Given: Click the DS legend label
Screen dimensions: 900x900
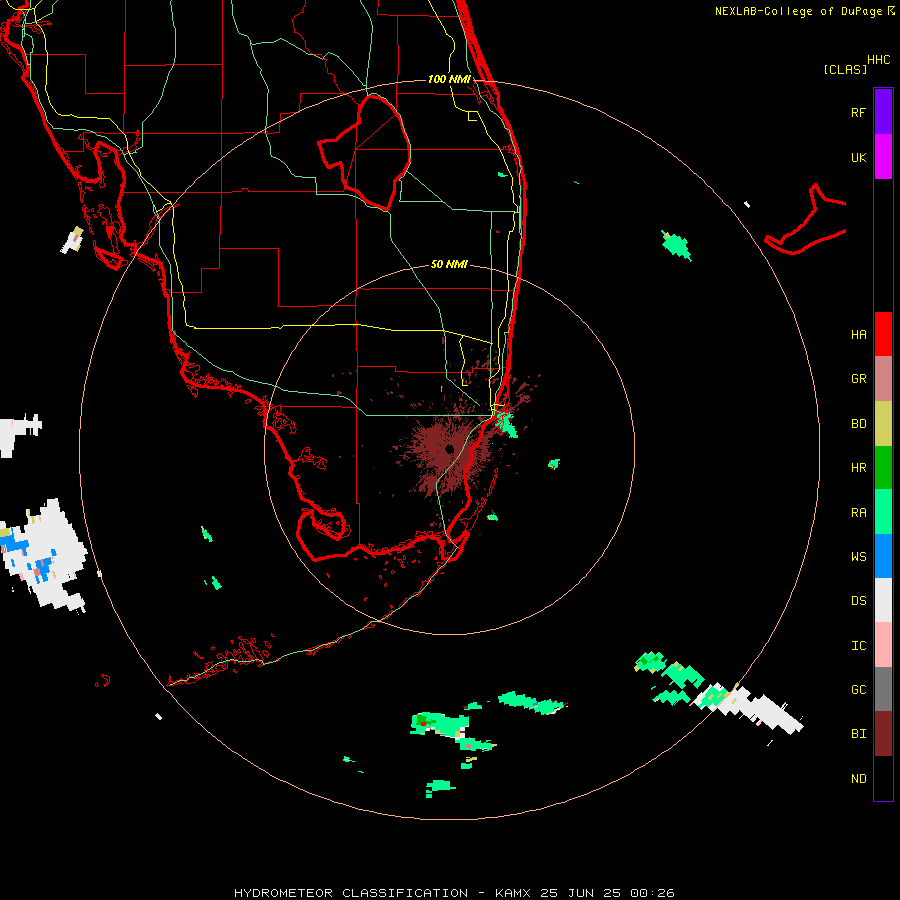Looking at the screenshot, I should click(x=858, y=601).
